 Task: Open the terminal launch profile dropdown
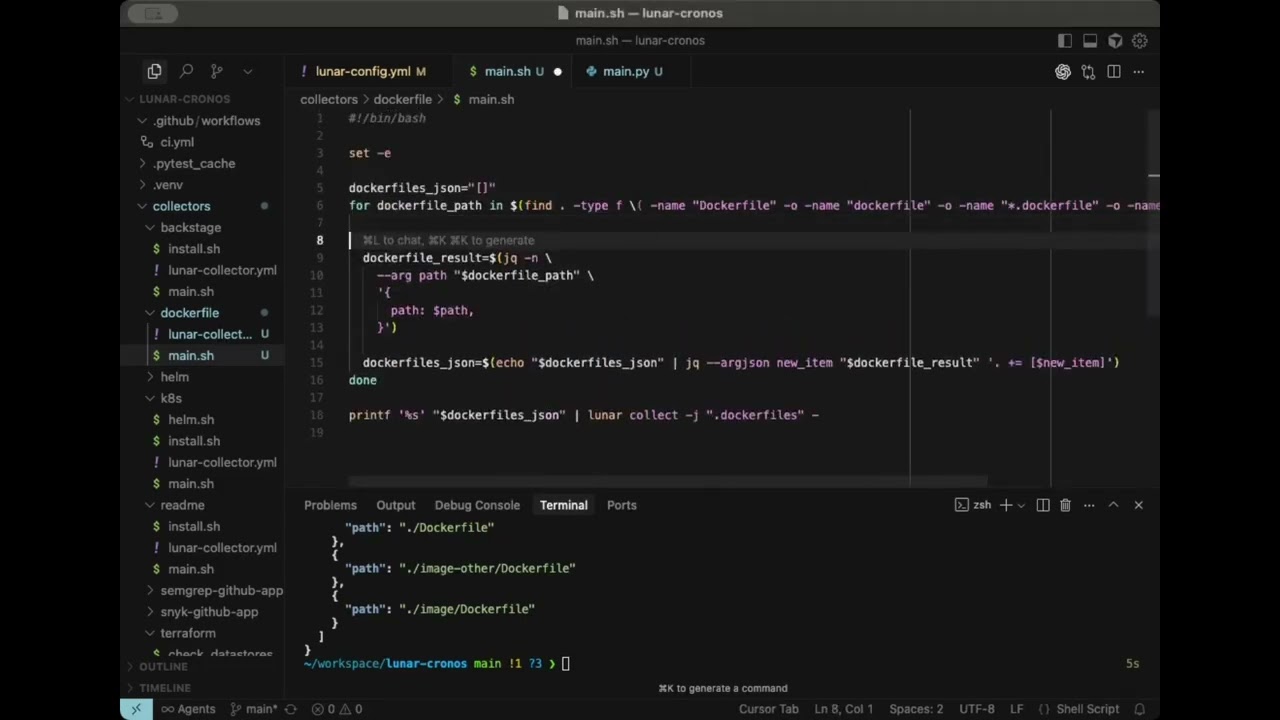pyautogui.click(x=1021, y=505)
